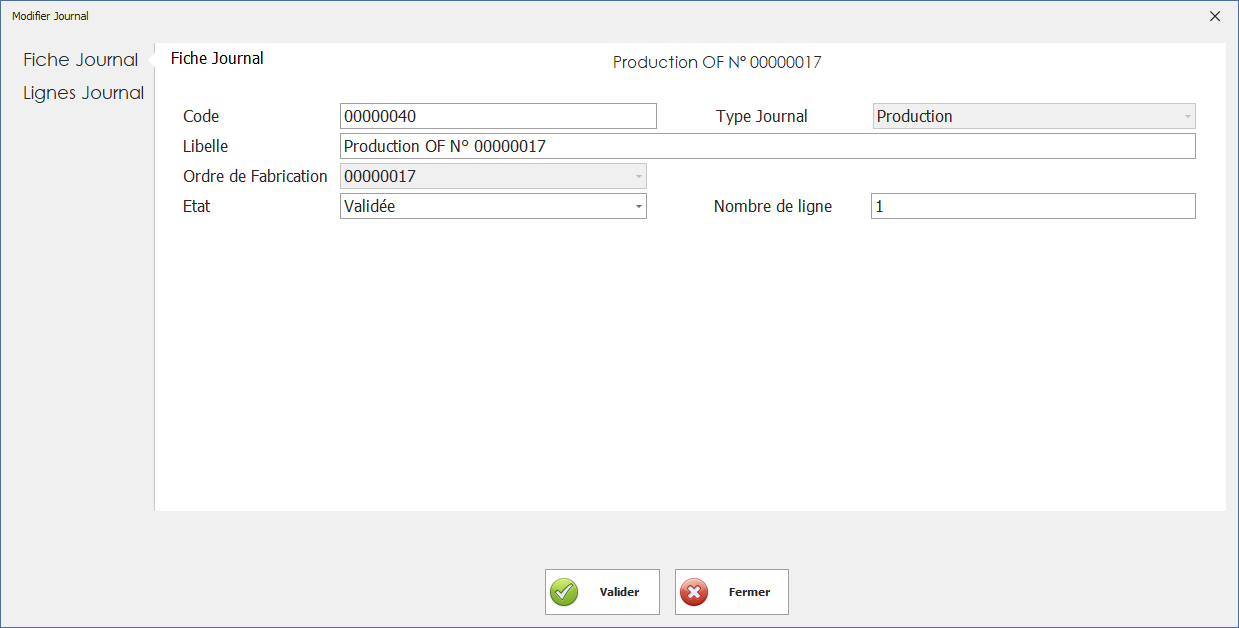Select the Nombre de ligne field

click(x=1032, y=206)
